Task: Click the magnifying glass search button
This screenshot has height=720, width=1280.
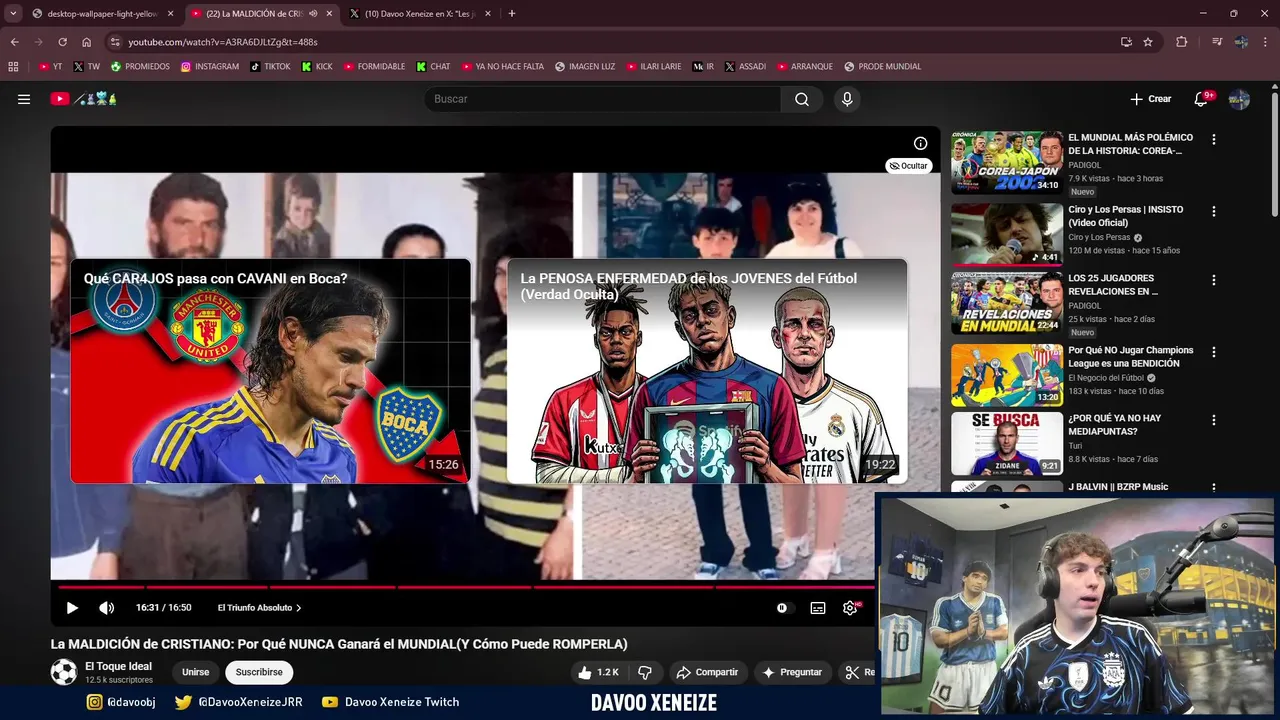Action: coord(802,99)
